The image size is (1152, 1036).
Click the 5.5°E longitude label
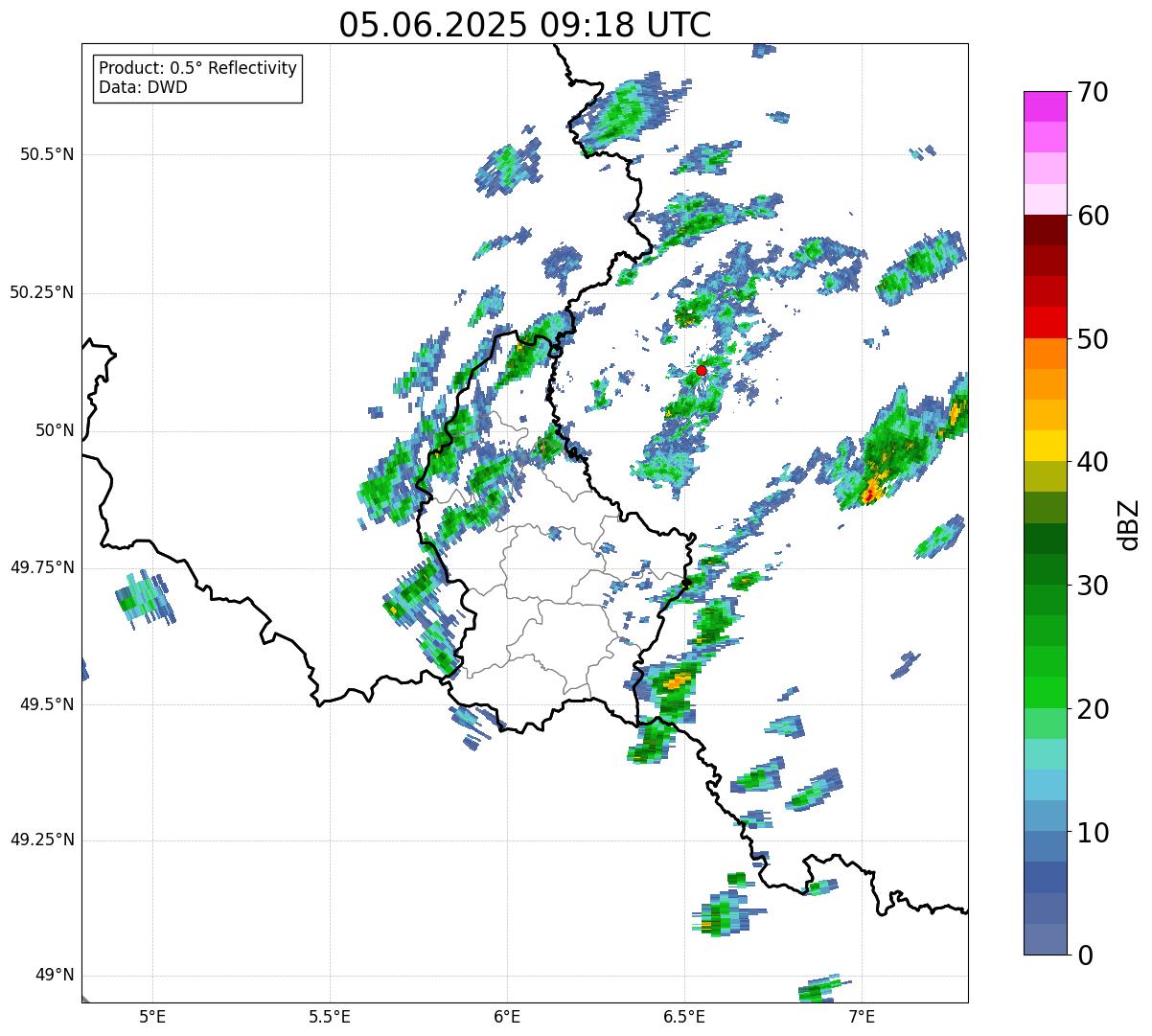(x=330, y=1017)
